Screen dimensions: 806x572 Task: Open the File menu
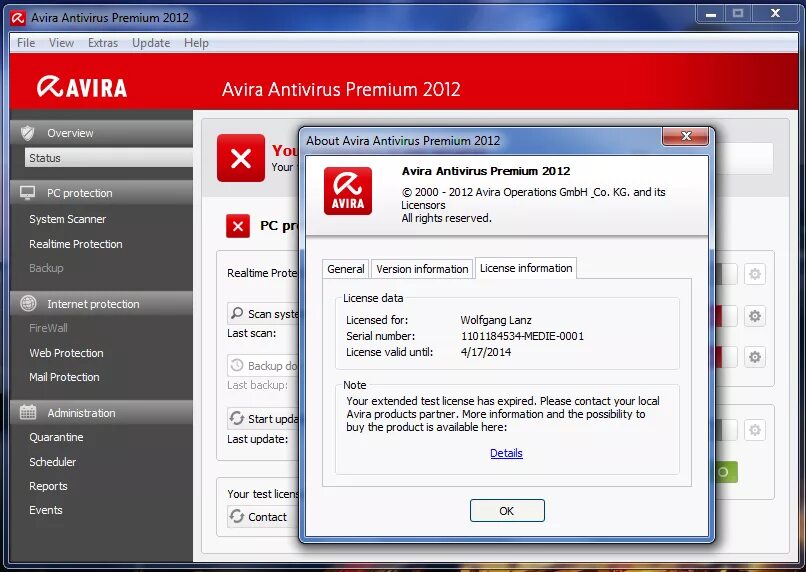[26, 43]
